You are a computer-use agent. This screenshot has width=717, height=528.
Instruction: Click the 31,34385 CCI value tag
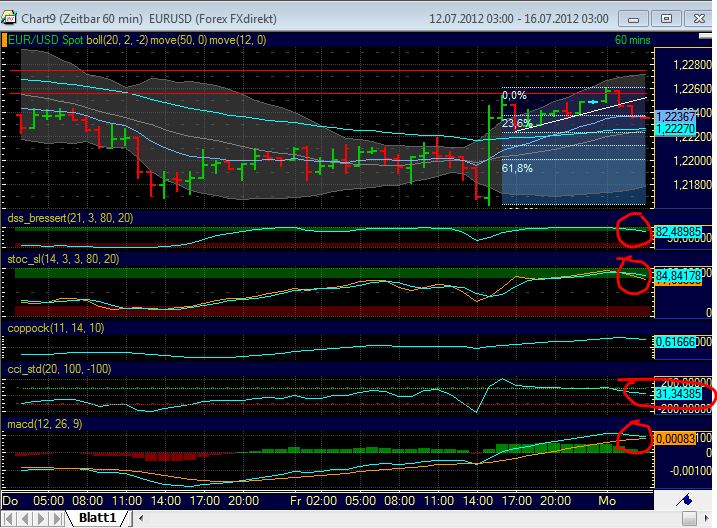(x=679, y=394)
